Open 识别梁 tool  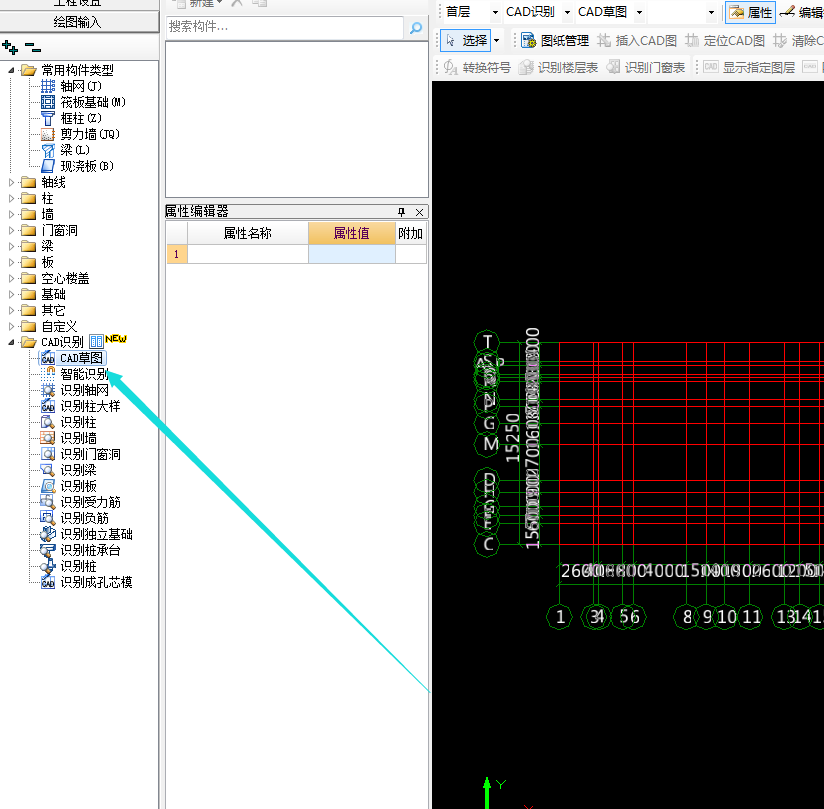point(69,470)
